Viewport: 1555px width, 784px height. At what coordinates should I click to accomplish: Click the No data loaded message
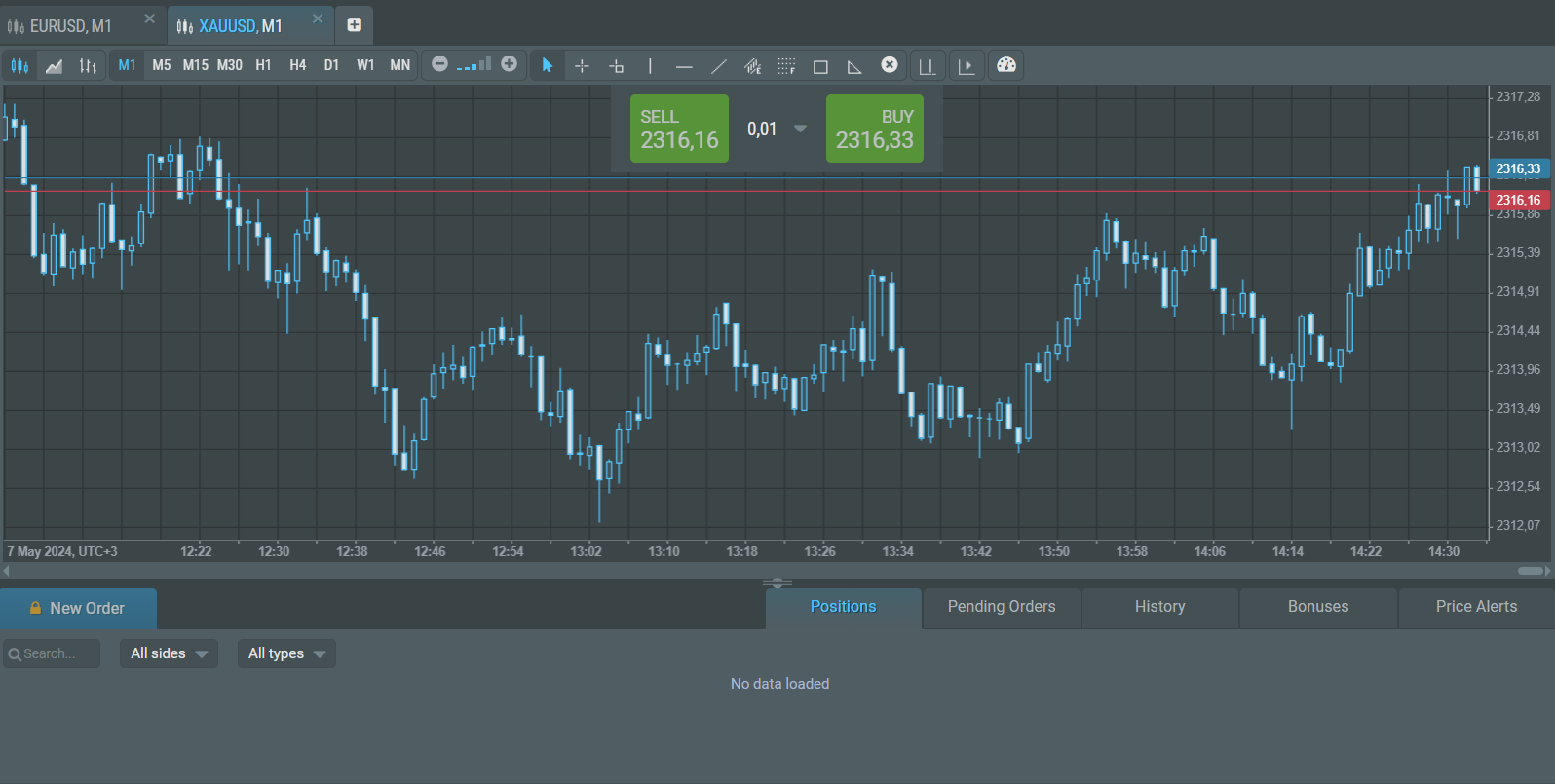pyautogui.click(x=779, y=684)
